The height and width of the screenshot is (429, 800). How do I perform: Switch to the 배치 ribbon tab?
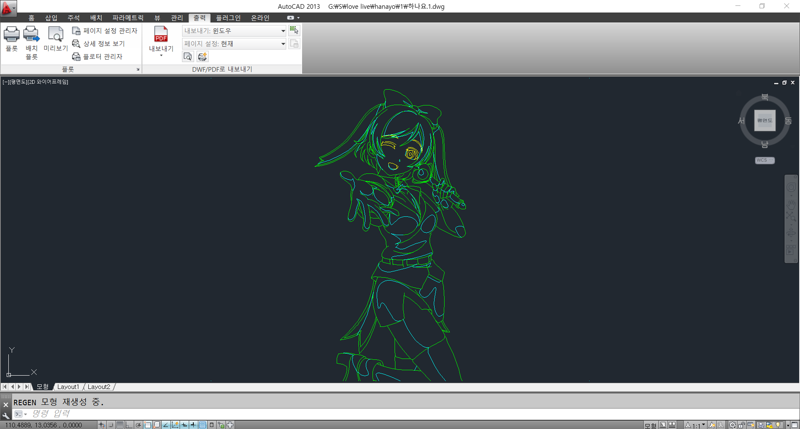[x=96, y=18]
